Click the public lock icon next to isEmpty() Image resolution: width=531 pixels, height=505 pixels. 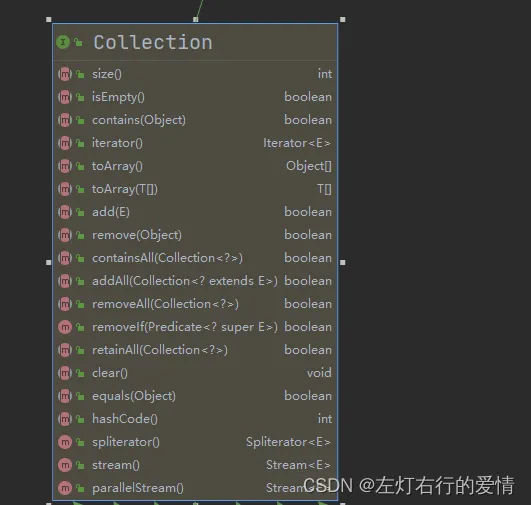[80, 97]
